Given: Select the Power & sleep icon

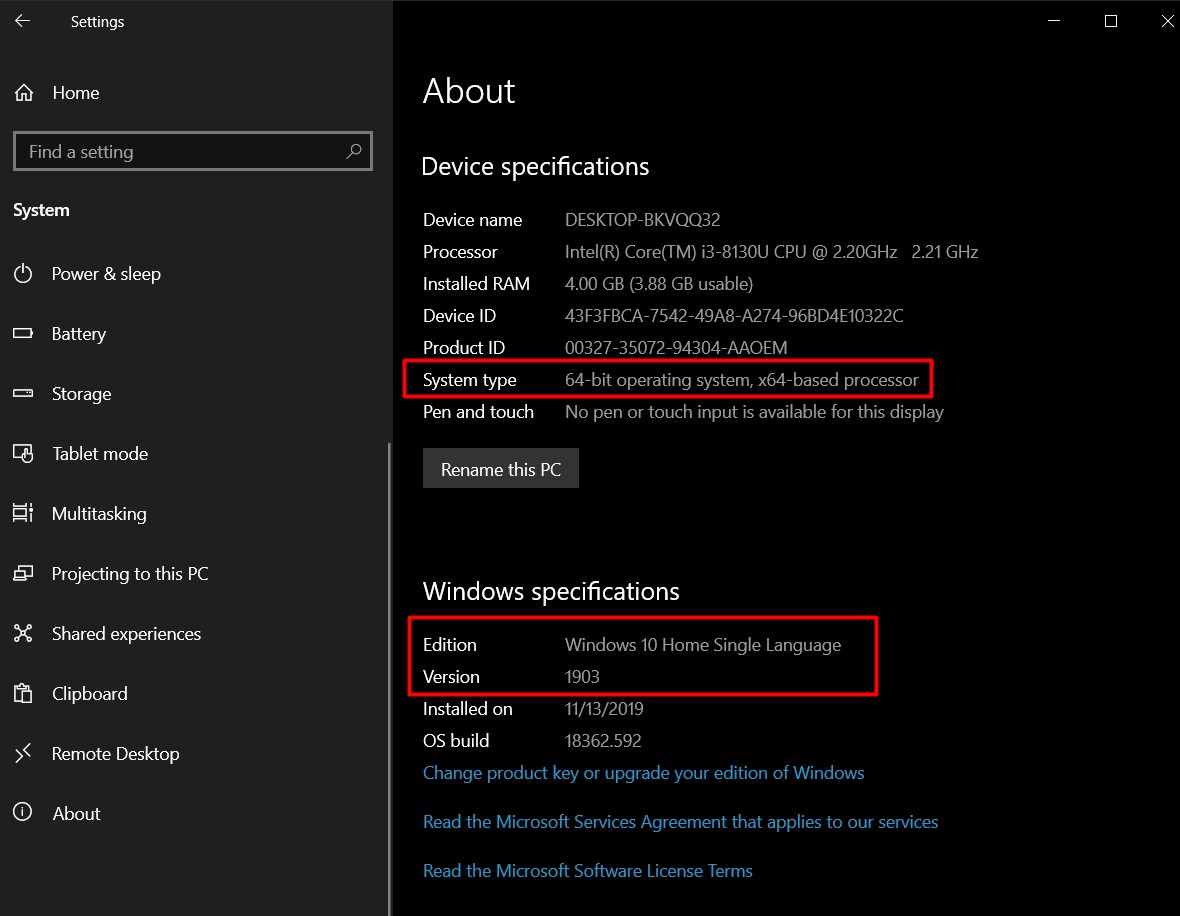Looking at the screenshot, I should tap(23, 273).
